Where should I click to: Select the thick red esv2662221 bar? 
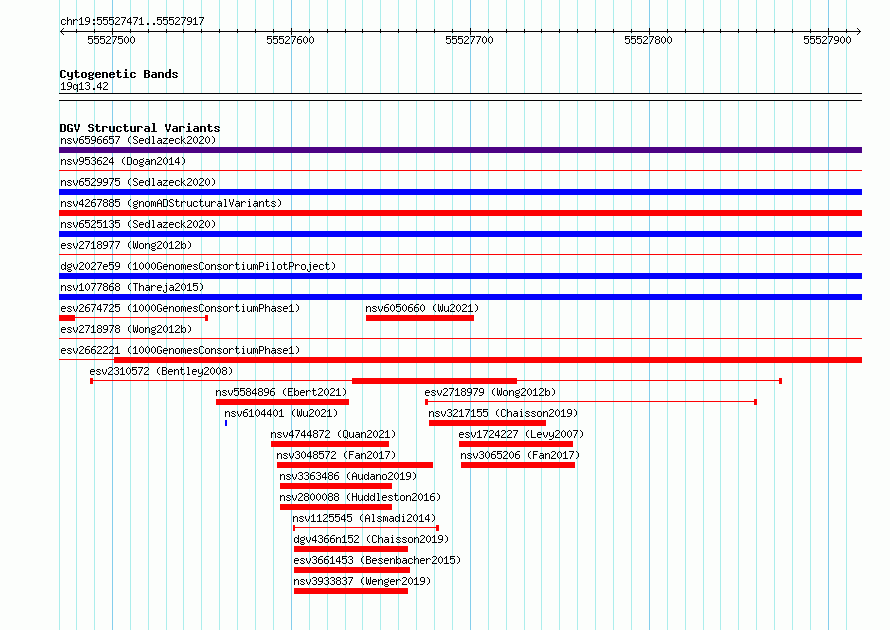tap(488, 360)
